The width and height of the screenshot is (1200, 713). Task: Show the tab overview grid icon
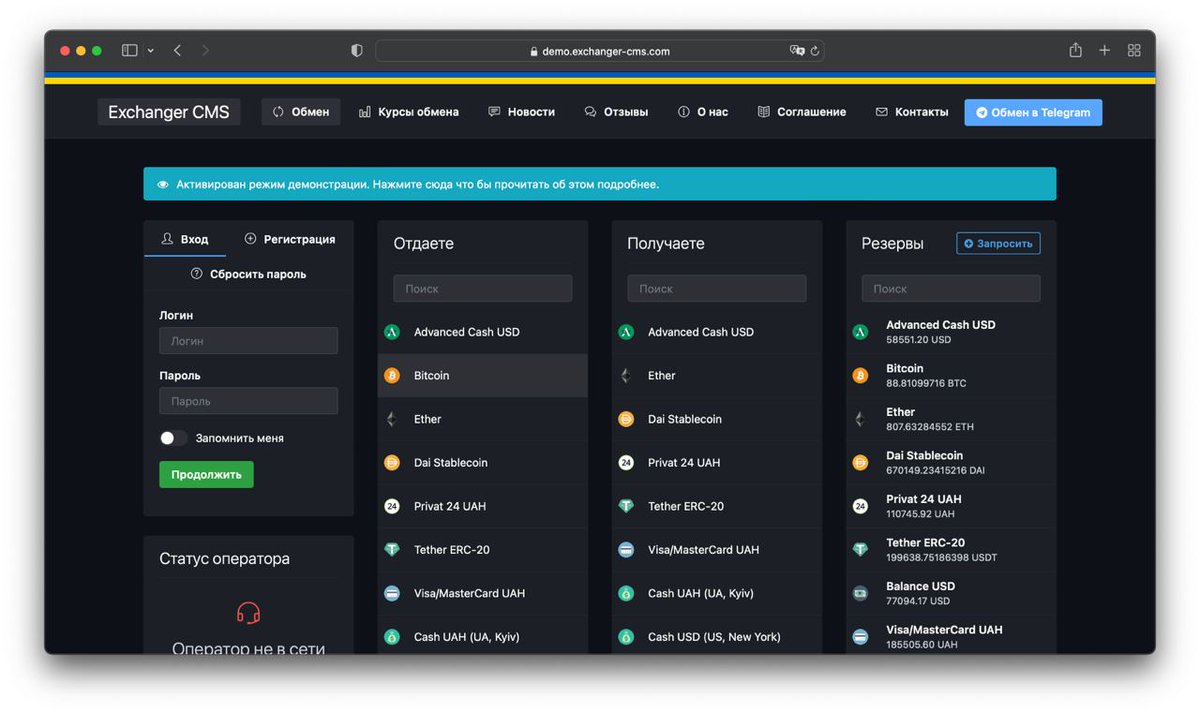1134,50
